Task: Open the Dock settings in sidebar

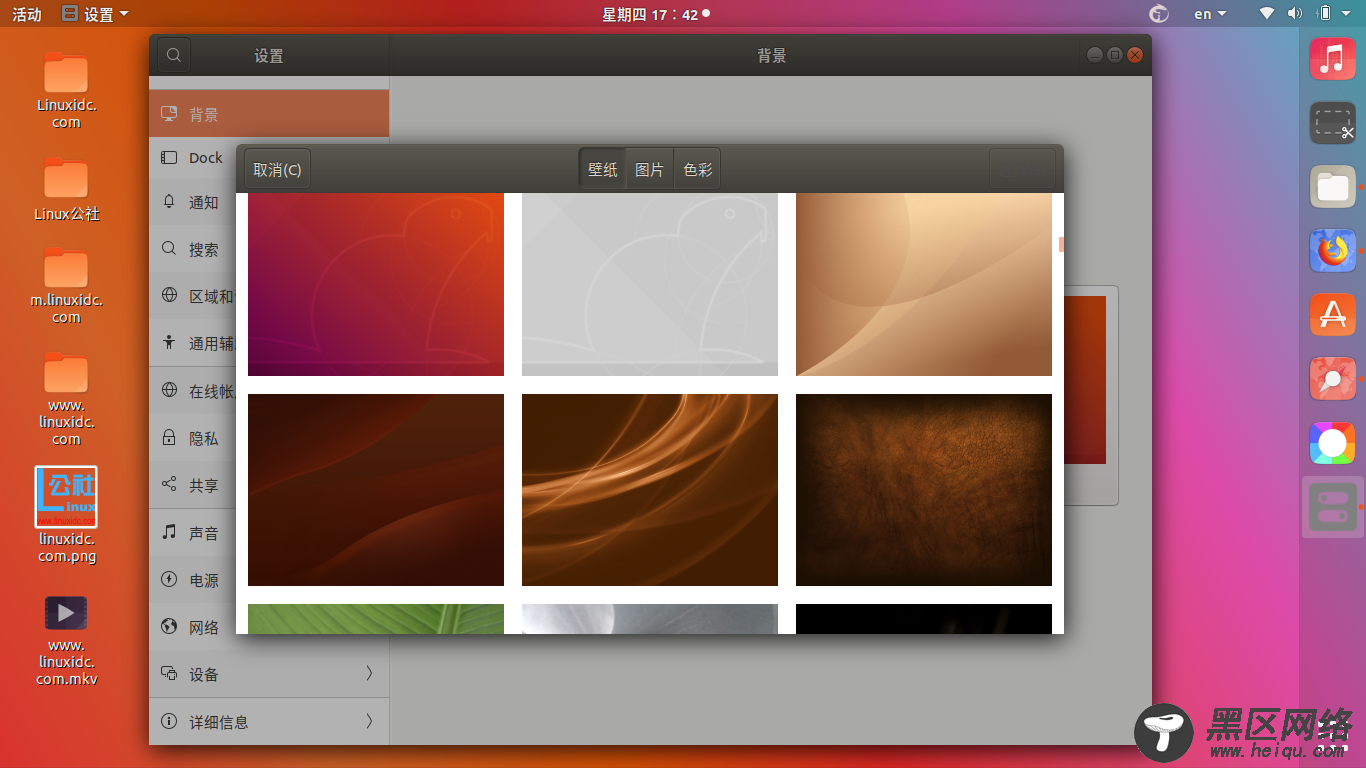Action: [192, 158]
